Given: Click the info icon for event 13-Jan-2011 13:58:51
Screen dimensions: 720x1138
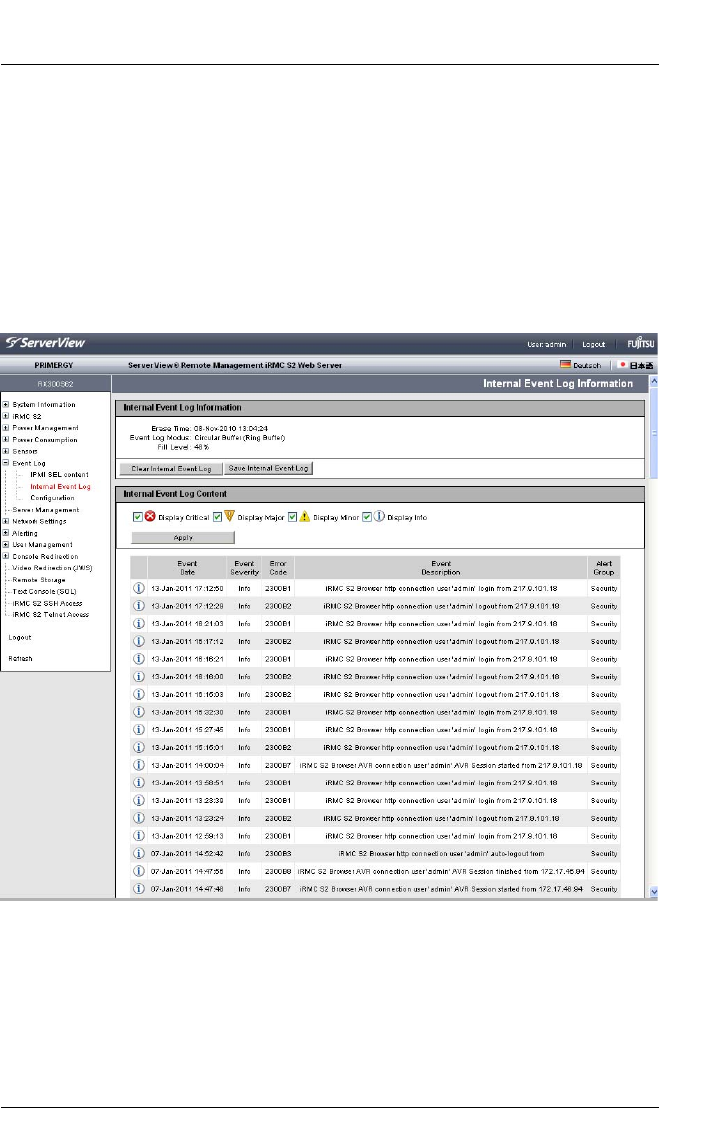Looking at the screenshot, I should [x=139, y=782].
